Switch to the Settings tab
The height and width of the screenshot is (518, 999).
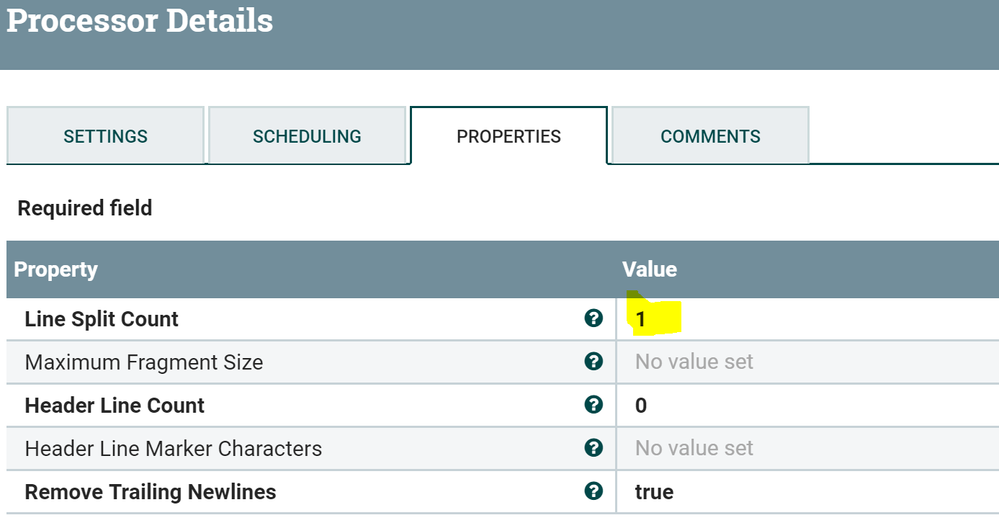click(105, 136)
